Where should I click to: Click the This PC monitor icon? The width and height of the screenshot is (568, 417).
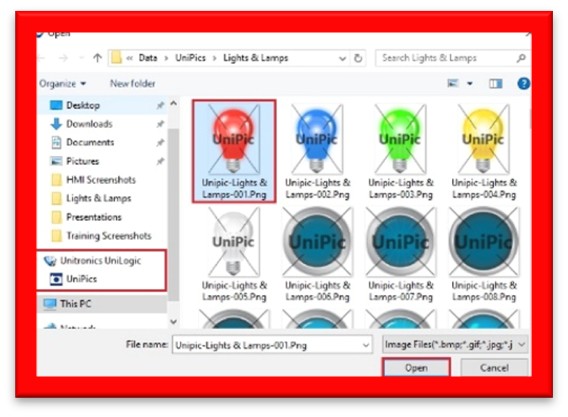click(x=50, y=304)
